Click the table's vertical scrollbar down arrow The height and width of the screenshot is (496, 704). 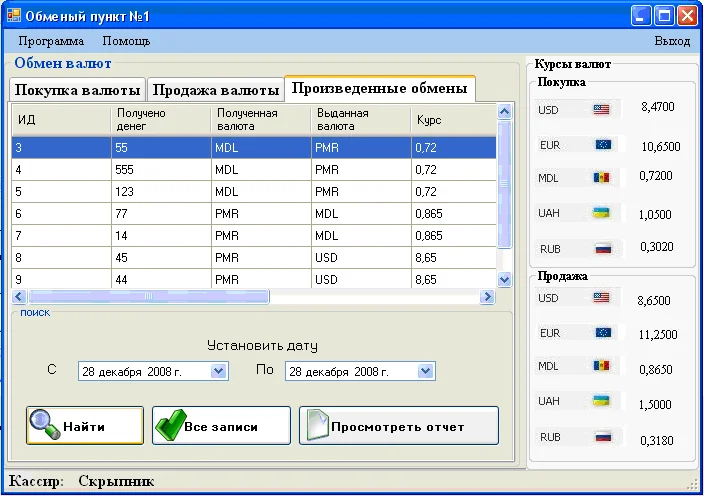(x=504, y=281)
